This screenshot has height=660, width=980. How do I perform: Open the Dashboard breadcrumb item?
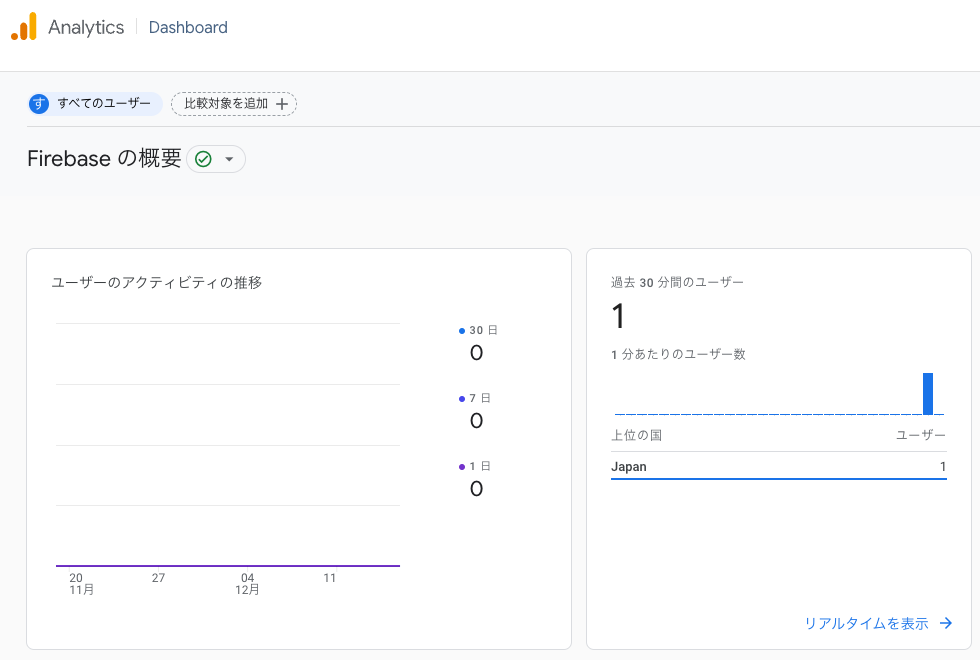(x=188, y=28)
